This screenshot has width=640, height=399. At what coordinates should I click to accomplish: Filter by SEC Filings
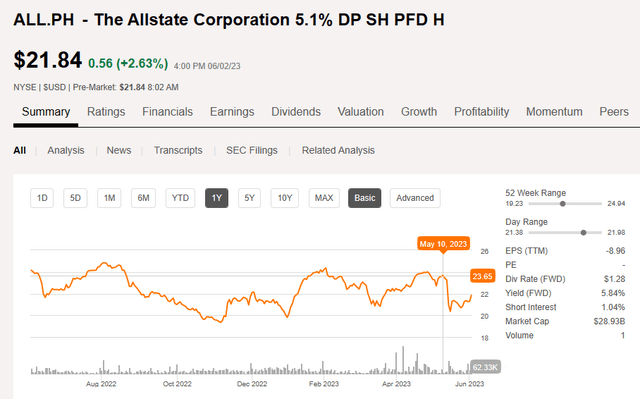click(x=252, y=151)
